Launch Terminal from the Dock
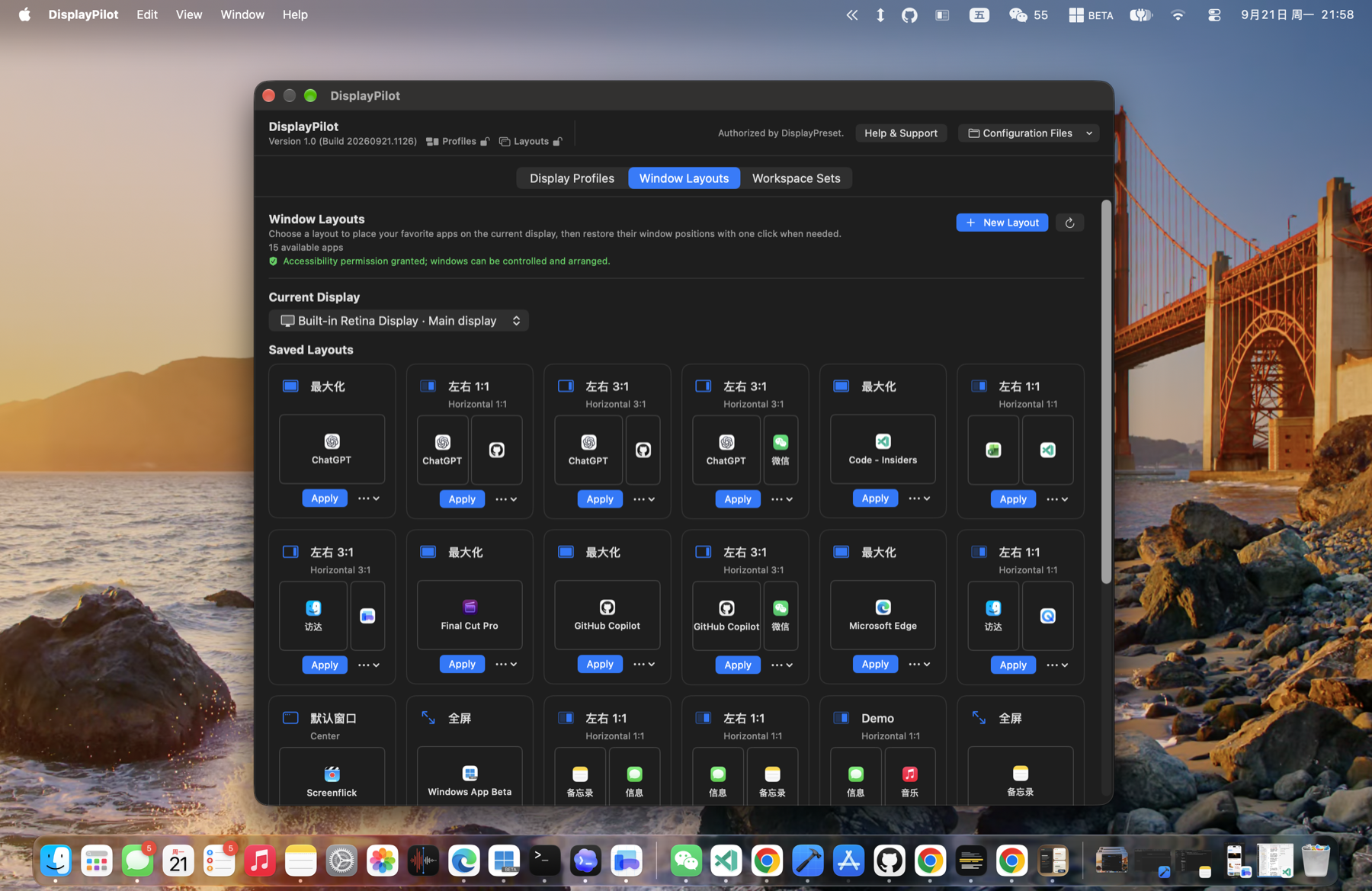This screenshot has height=891, width=1372. tap(544, 861)
